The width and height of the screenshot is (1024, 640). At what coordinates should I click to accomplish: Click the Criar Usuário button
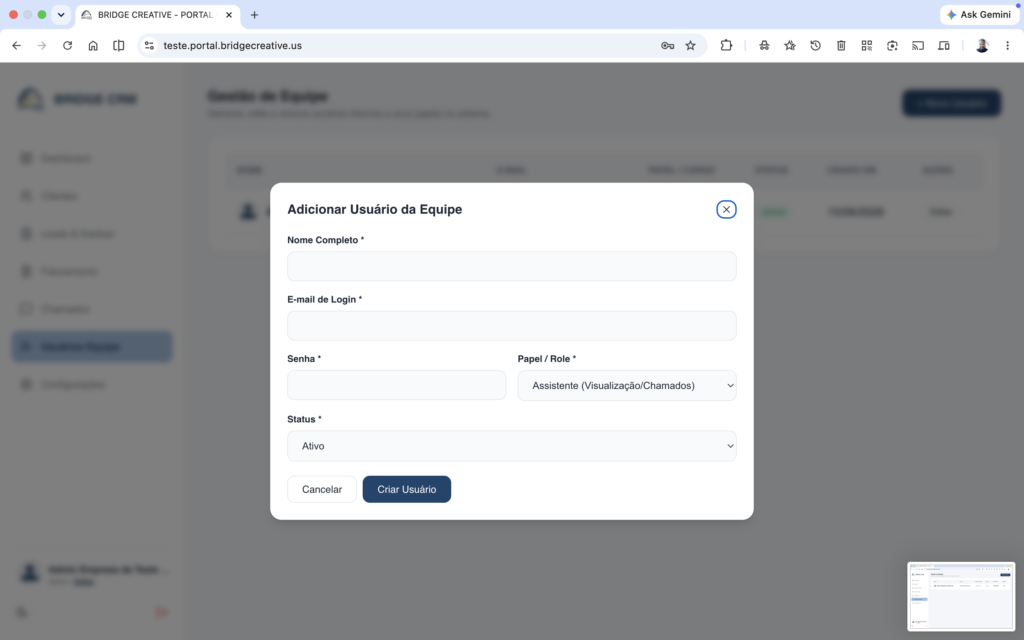point(407,489)
